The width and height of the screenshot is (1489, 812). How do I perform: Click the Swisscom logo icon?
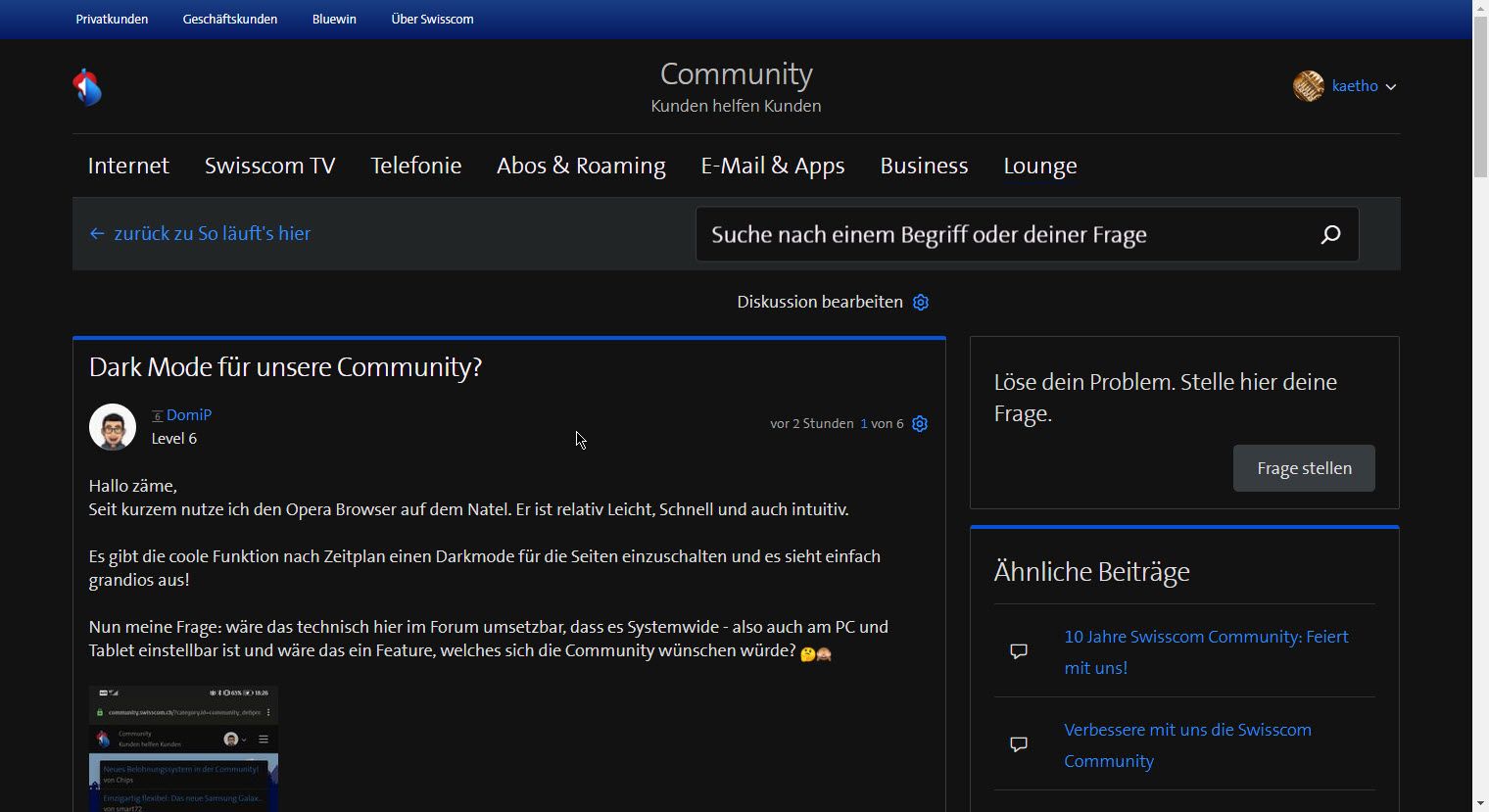click(x=87, y=87)
